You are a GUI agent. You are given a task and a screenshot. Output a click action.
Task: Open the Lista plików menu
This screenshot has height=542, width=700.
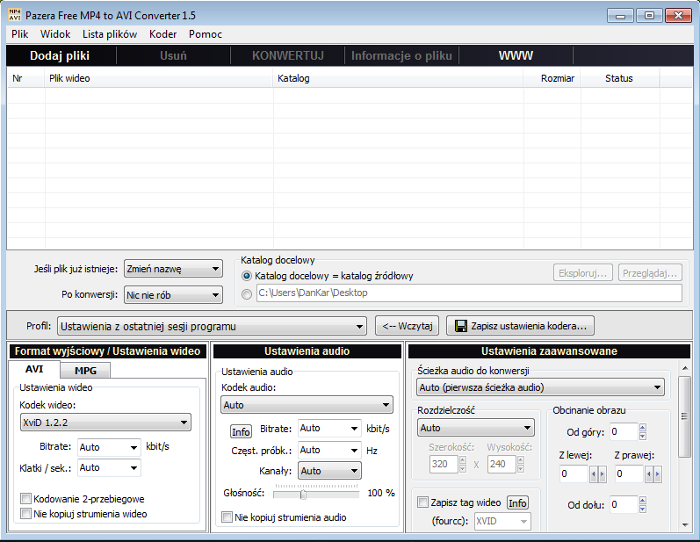[x=109, y=34]
